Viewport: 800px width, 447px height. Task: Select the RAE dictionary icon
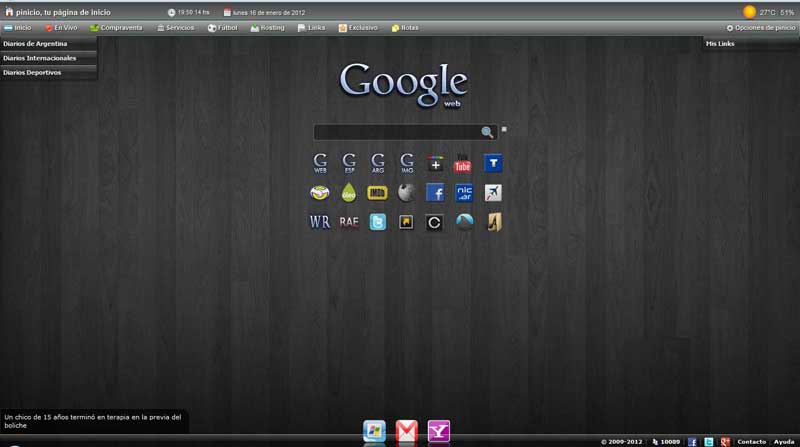(348, 222)
